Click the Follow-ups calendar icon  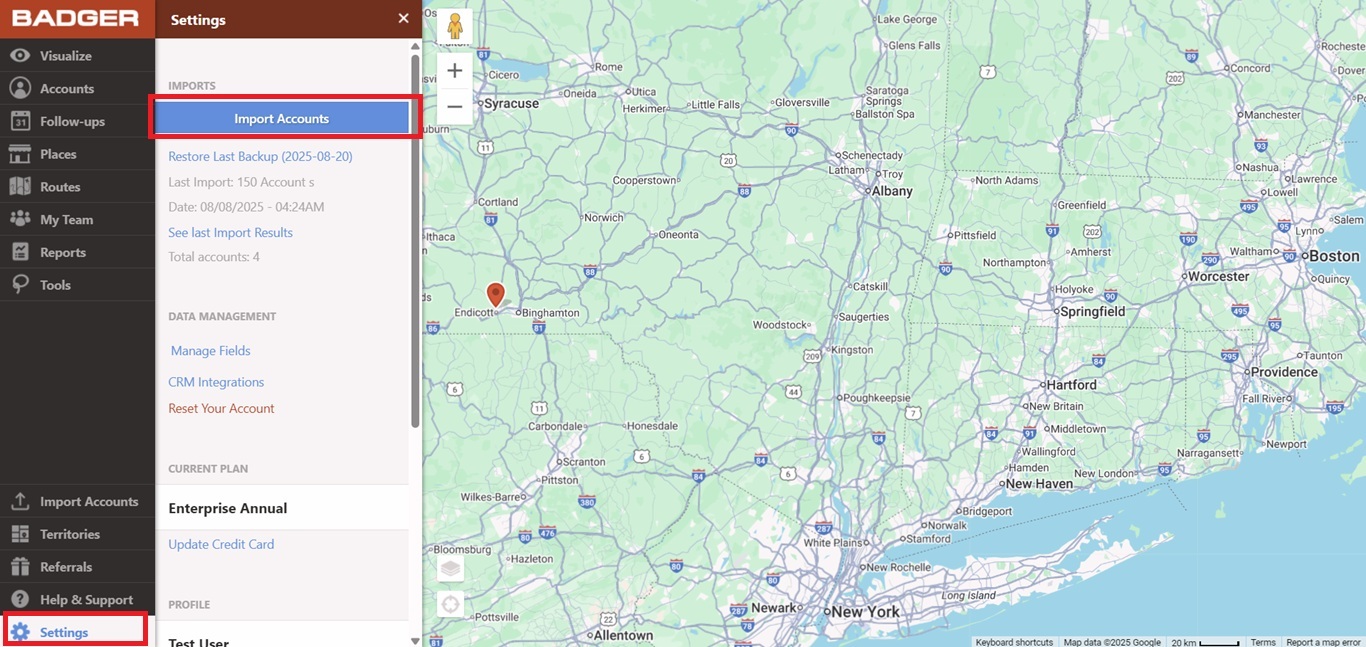click(20, 121)
